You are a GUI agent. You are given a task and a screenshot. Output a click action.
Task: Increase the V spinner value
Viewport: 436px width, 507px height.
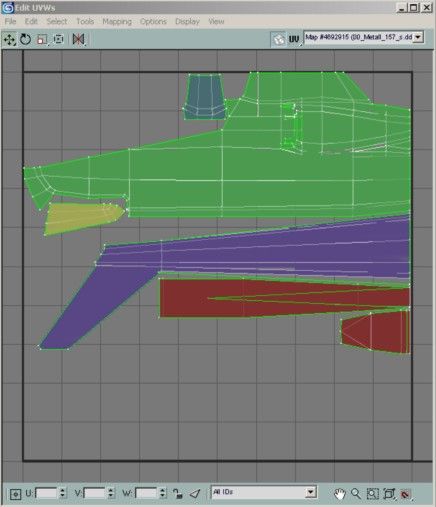[x=111, y=490]
